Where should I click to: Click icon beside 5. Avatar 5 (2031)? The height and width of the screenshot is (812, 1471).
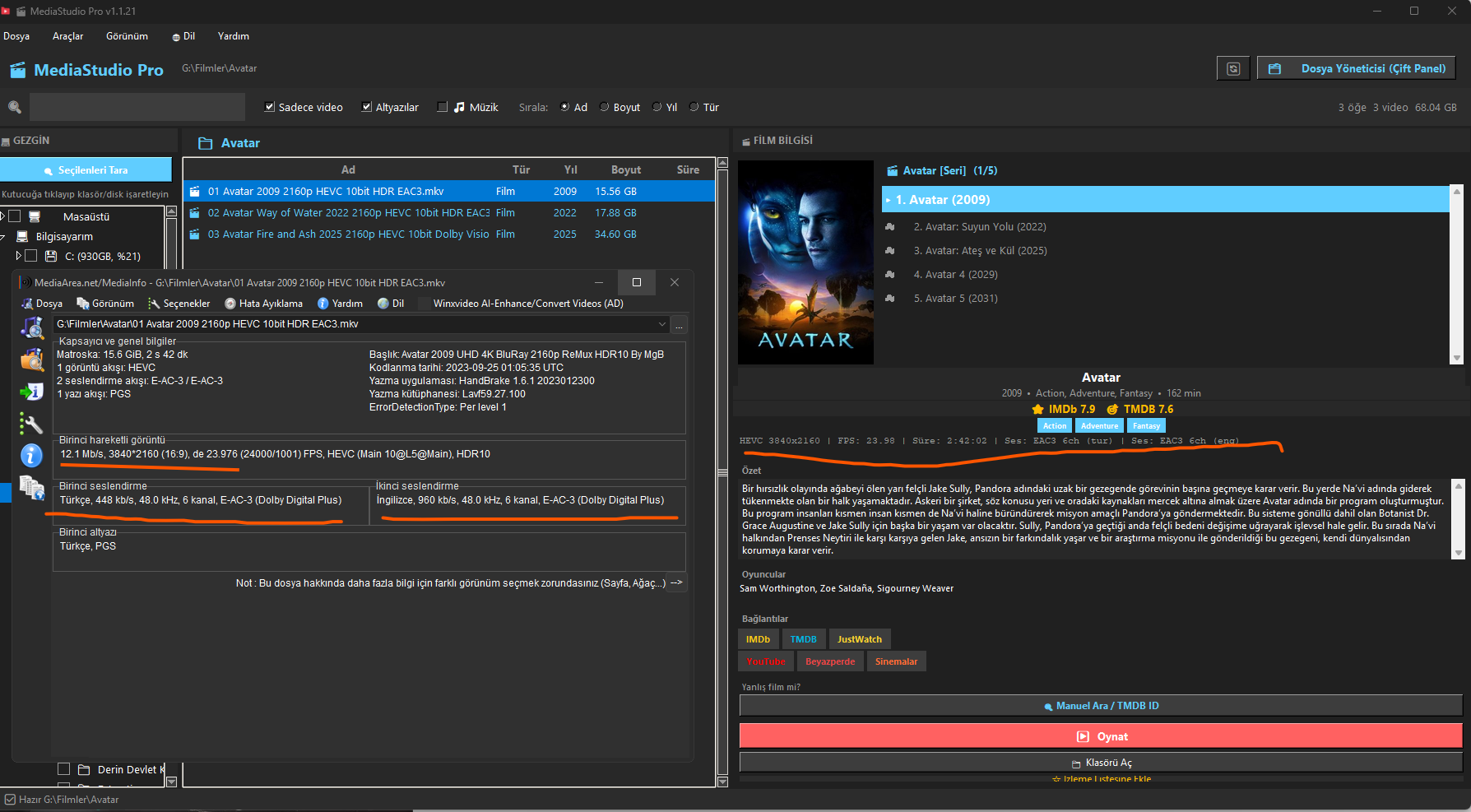tap(889, 299)
